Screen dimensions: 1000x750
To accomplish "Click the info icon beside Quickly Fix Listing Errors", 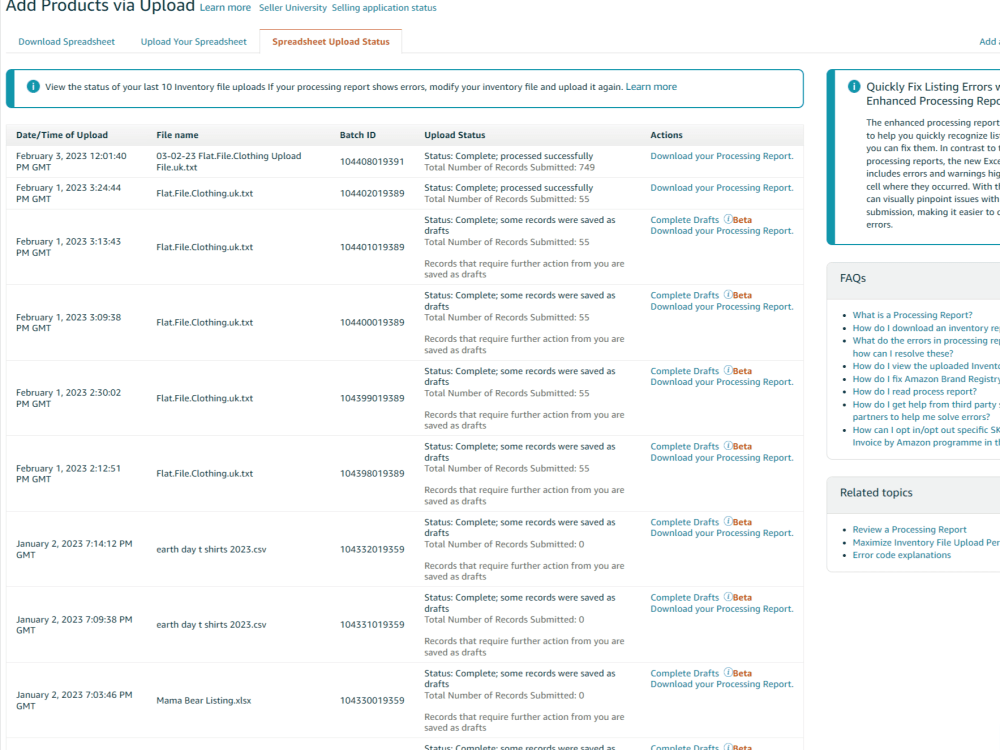I will 854,87.
